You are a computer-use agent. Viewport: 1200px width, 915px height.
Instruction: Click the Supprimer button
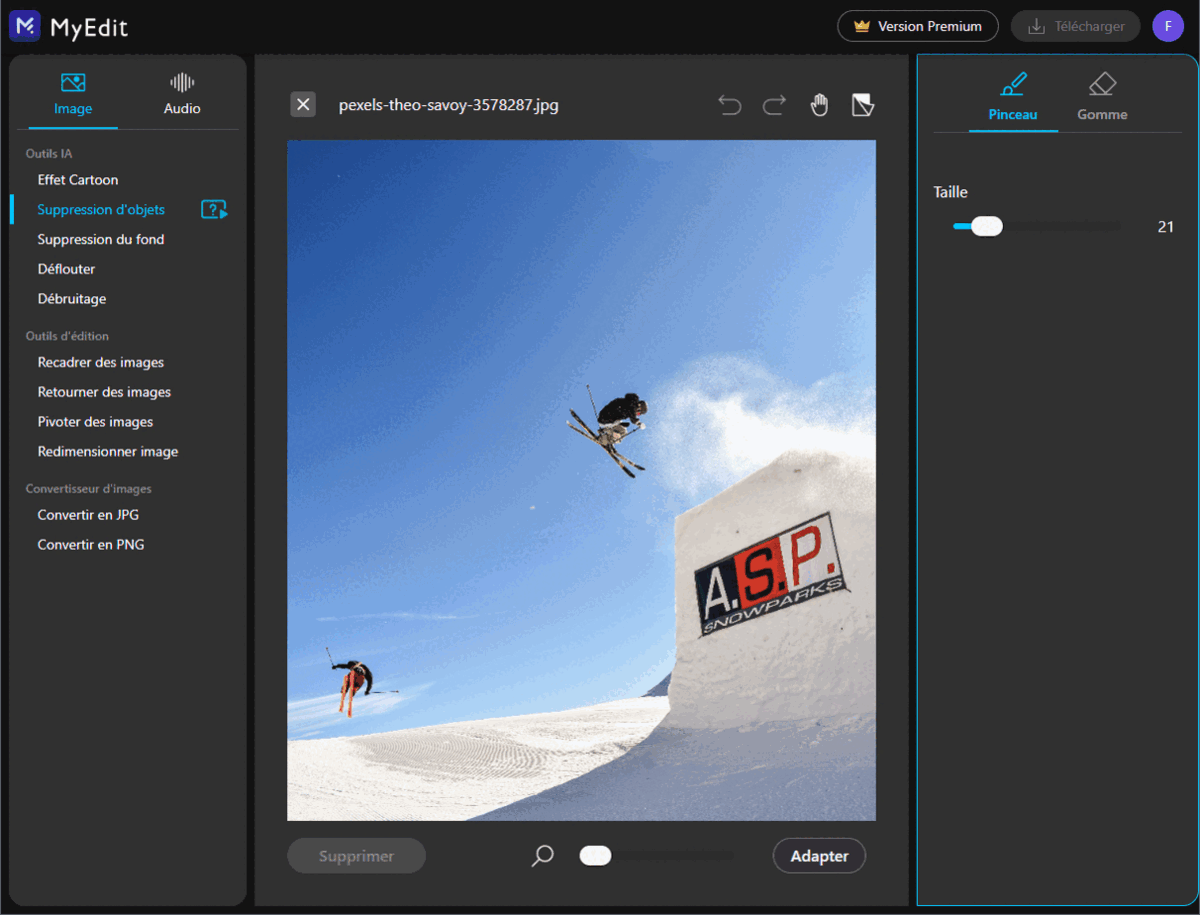pyautogui.click(x=356, y=856)
